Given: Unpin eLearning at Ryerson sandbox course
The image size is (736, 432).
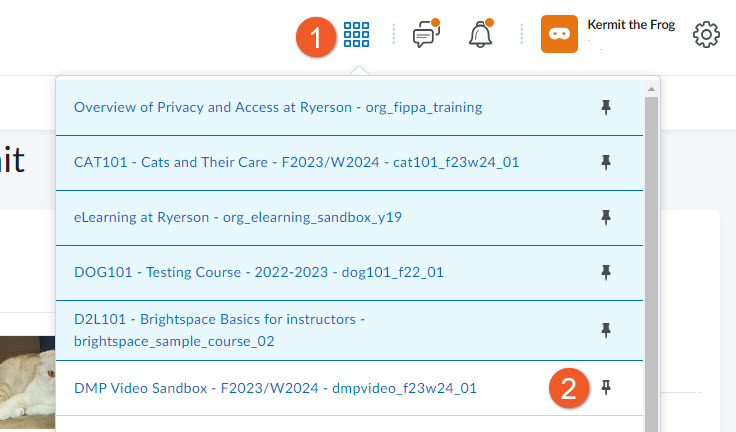Looking at the screenshot, I should tap(606, 217).
